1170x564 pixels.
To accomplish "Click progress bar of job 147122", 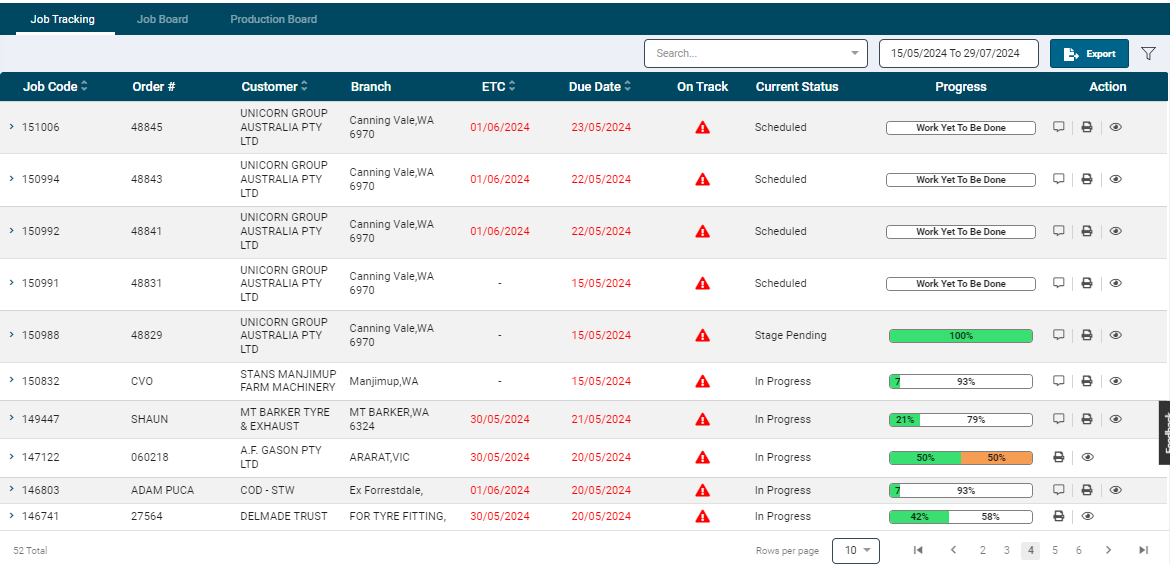I will (961, 457).
